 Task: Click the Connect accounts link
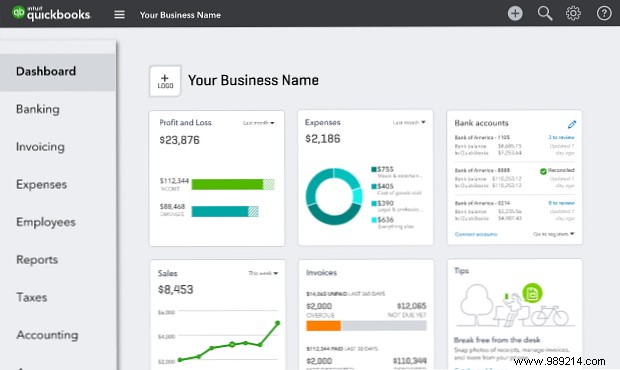(x=476, y=234)
